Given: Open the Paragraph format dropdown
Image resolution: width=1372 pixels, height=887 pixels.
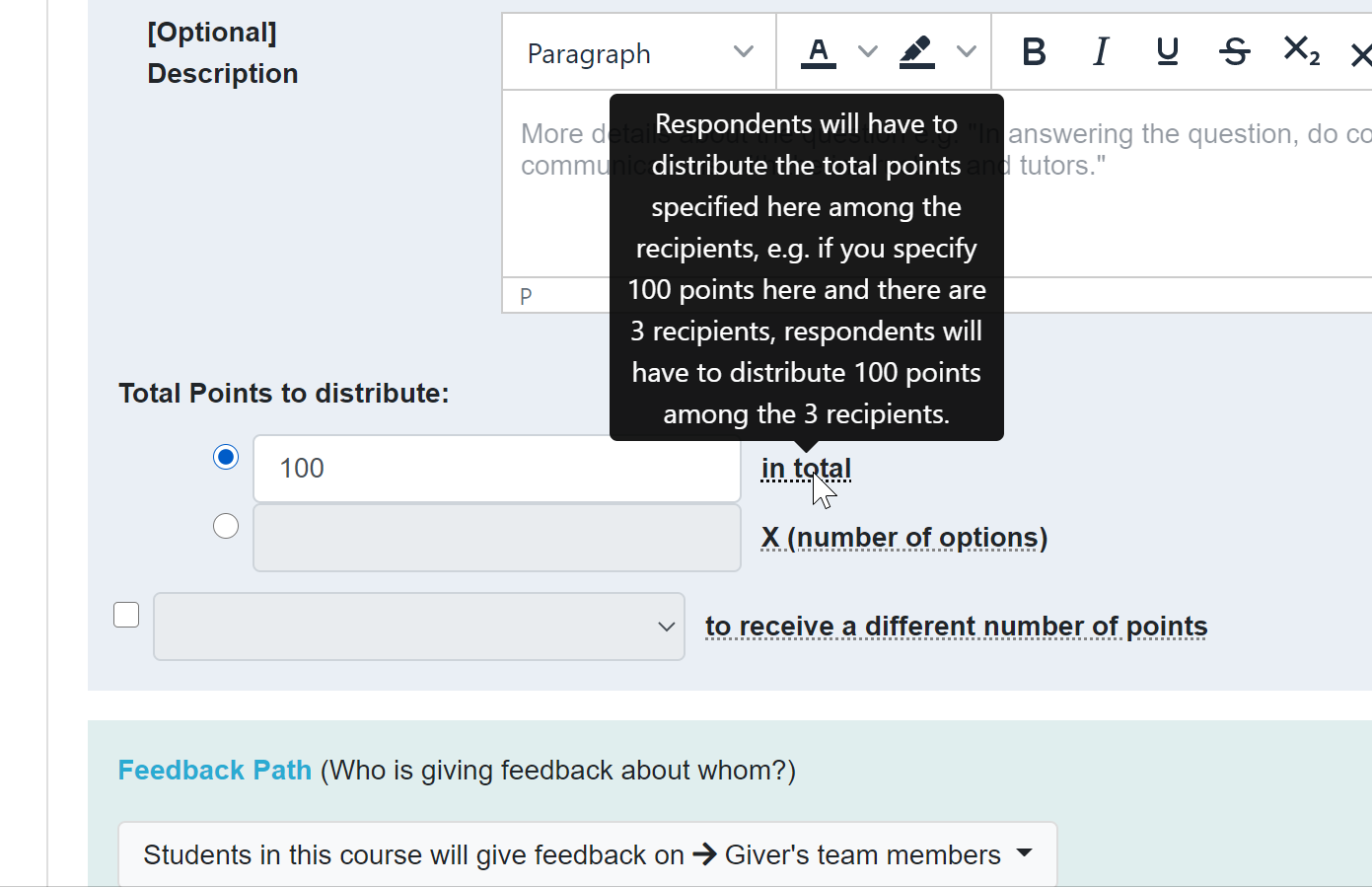Looking at the screenshot, I should coord(640,52).
